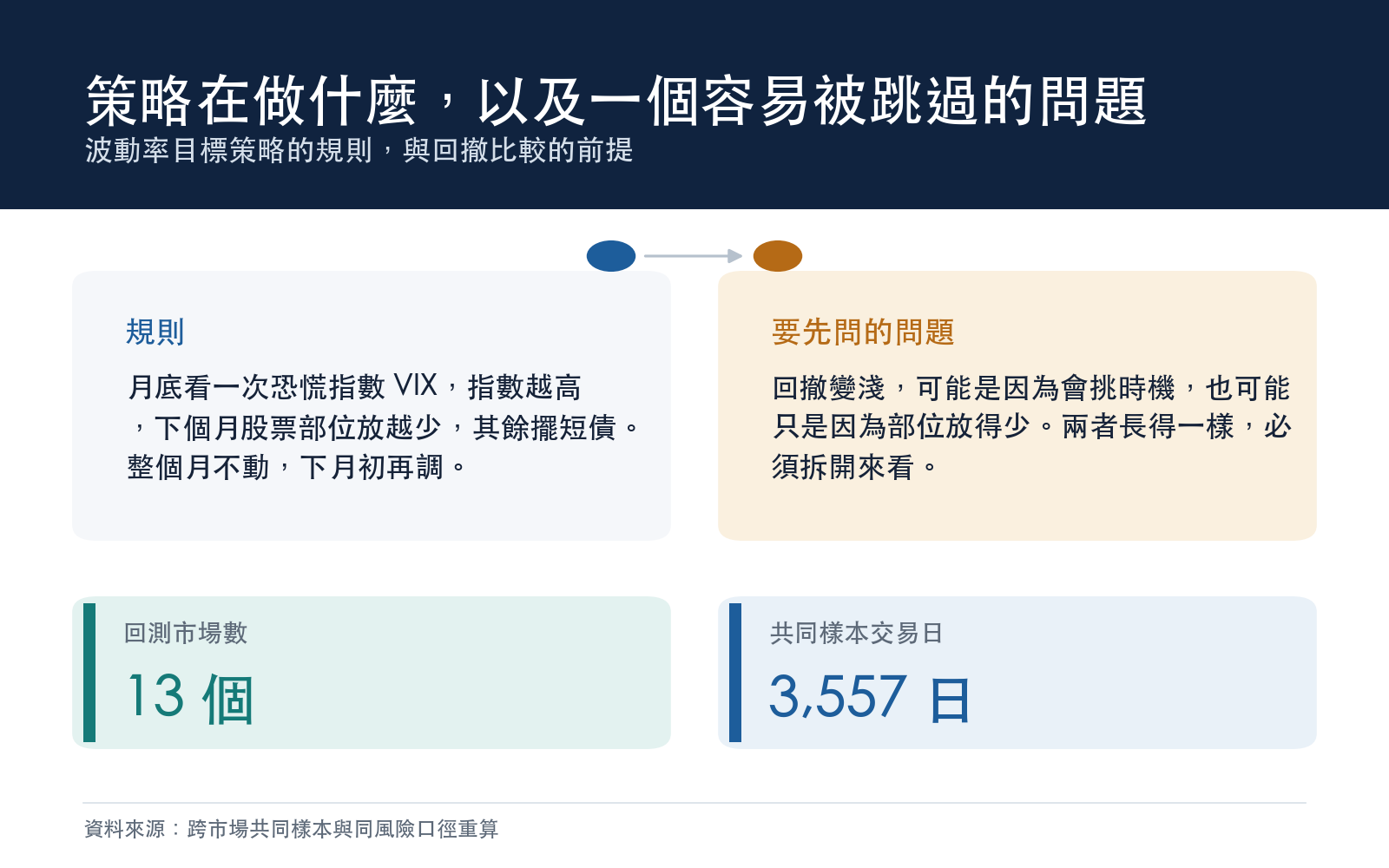Click the orange oval above the 要先問的問題 card
The width and height of the screenshot is (1389, 868).
[x=778, y=256]
